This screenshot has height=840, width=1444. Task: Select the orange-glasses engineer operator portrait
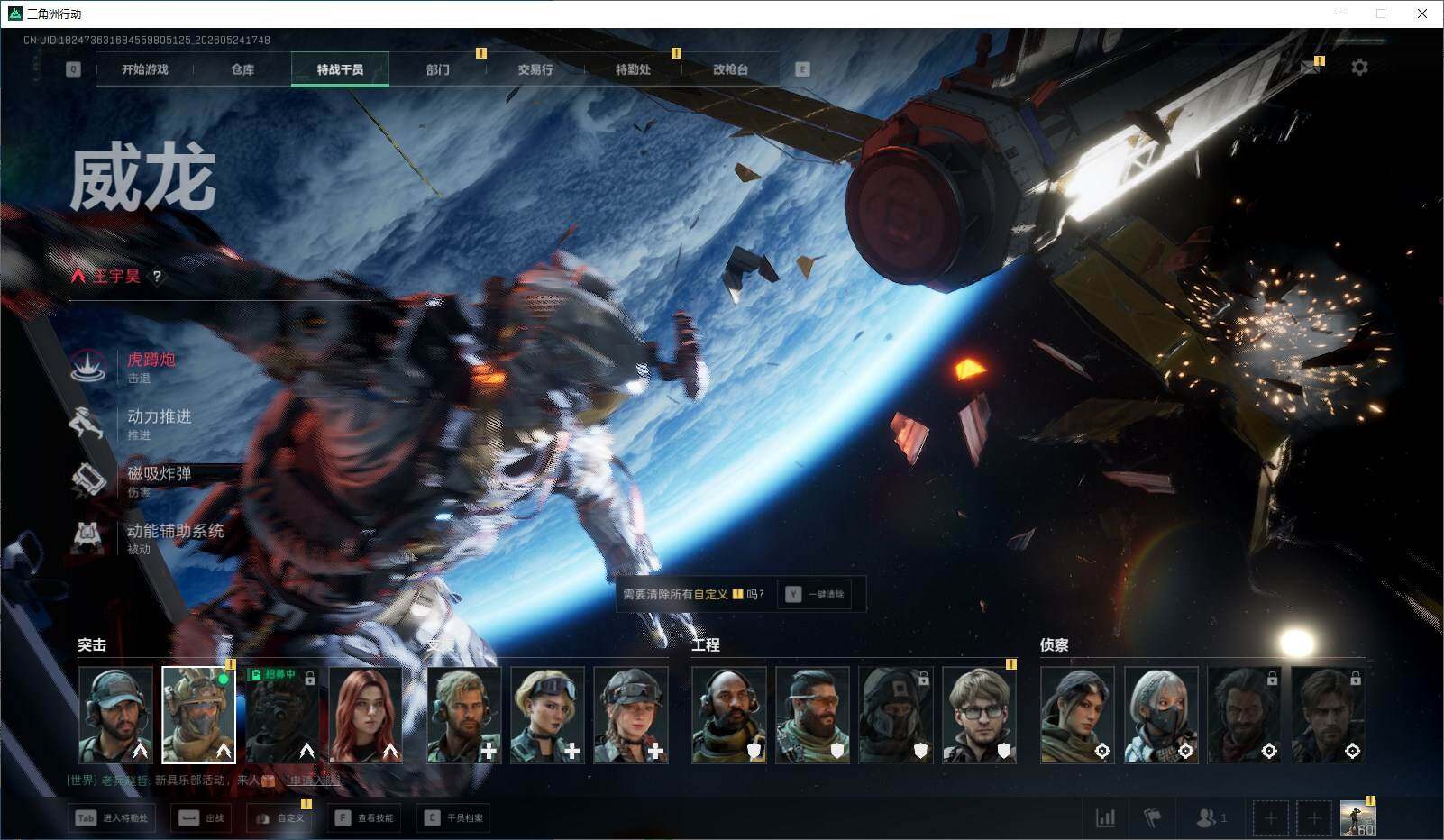(x=813, y=715)
